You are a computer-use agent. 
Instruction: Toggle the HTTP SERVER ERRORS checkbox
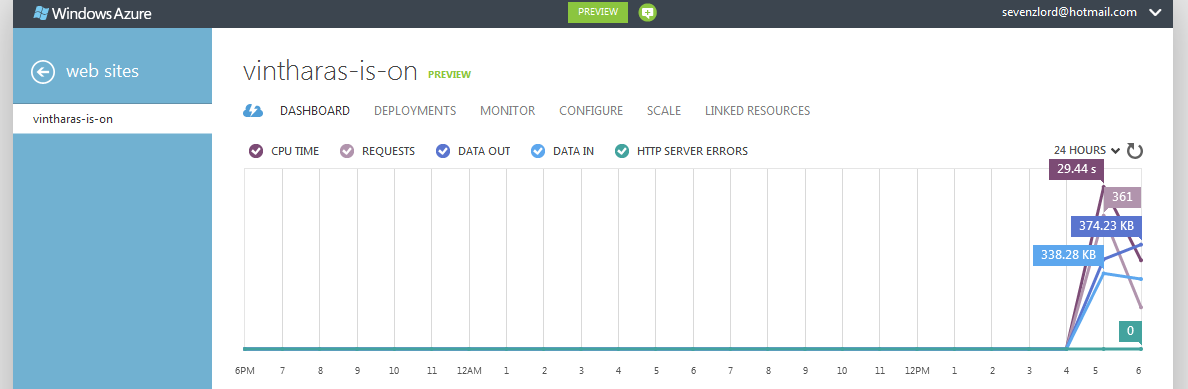pos(622,151)
